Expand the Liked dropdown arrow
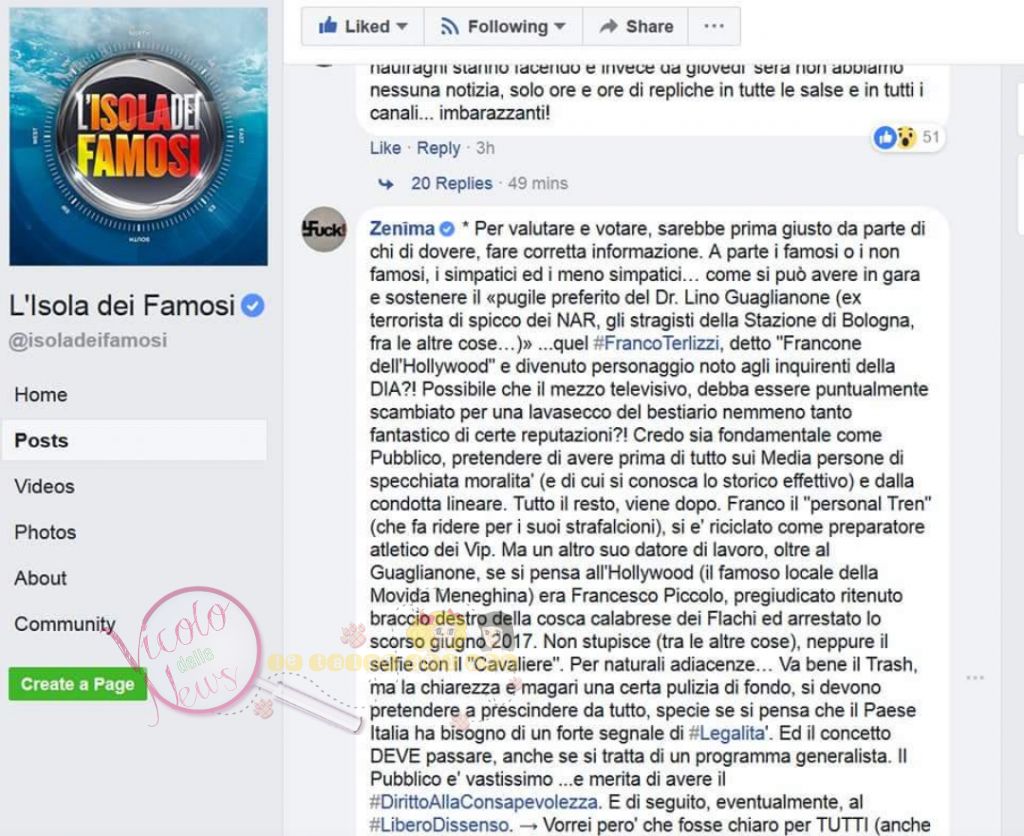This screenshot has width=1024, height=836. coord(402,27)
